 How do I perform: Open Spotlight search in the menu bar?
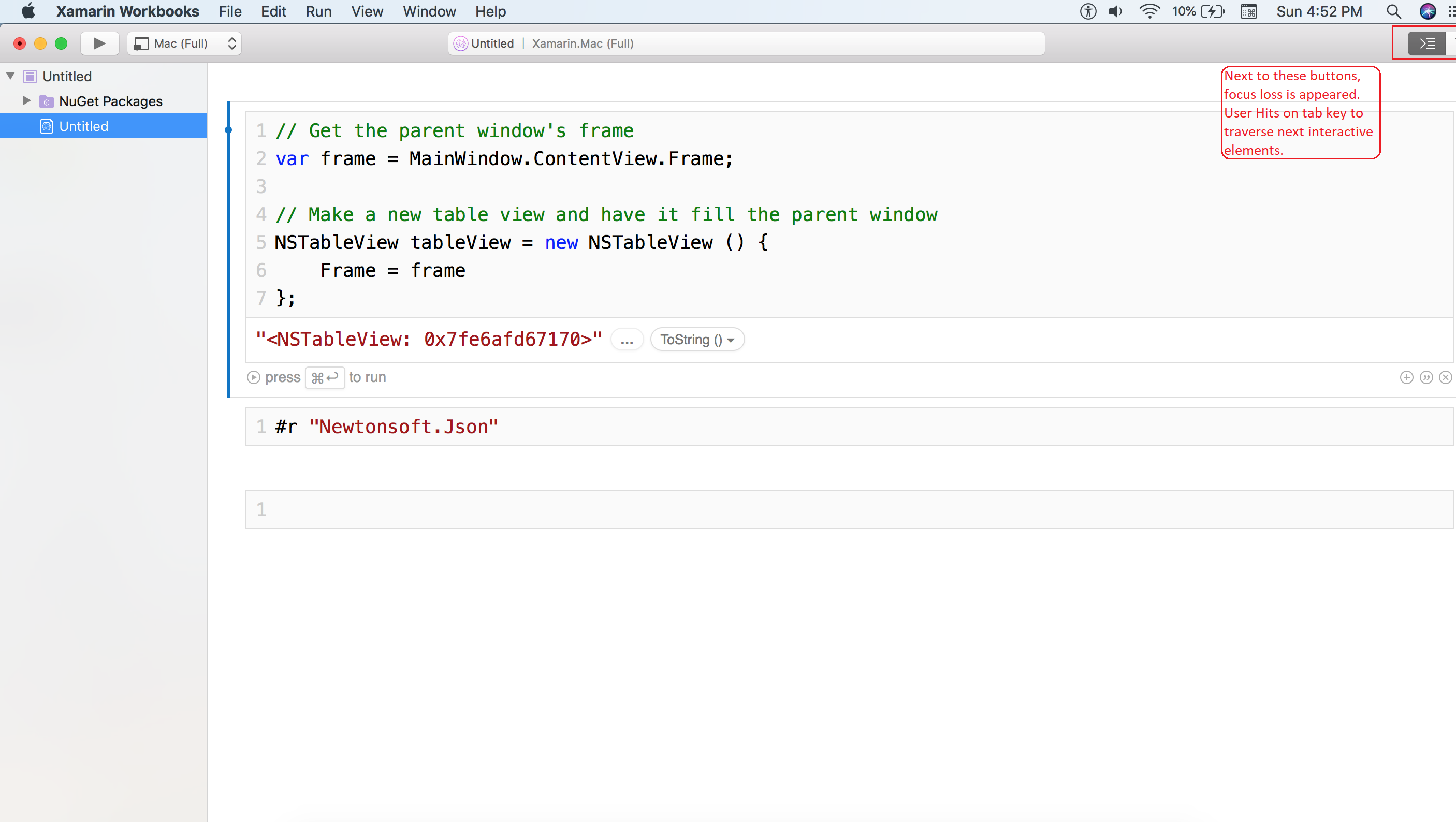point(1393,11)
